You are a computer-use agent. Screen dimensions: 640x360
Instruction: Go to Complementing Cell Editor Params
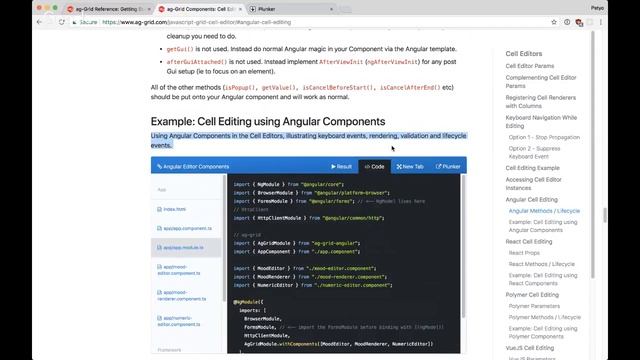point(541,82)
